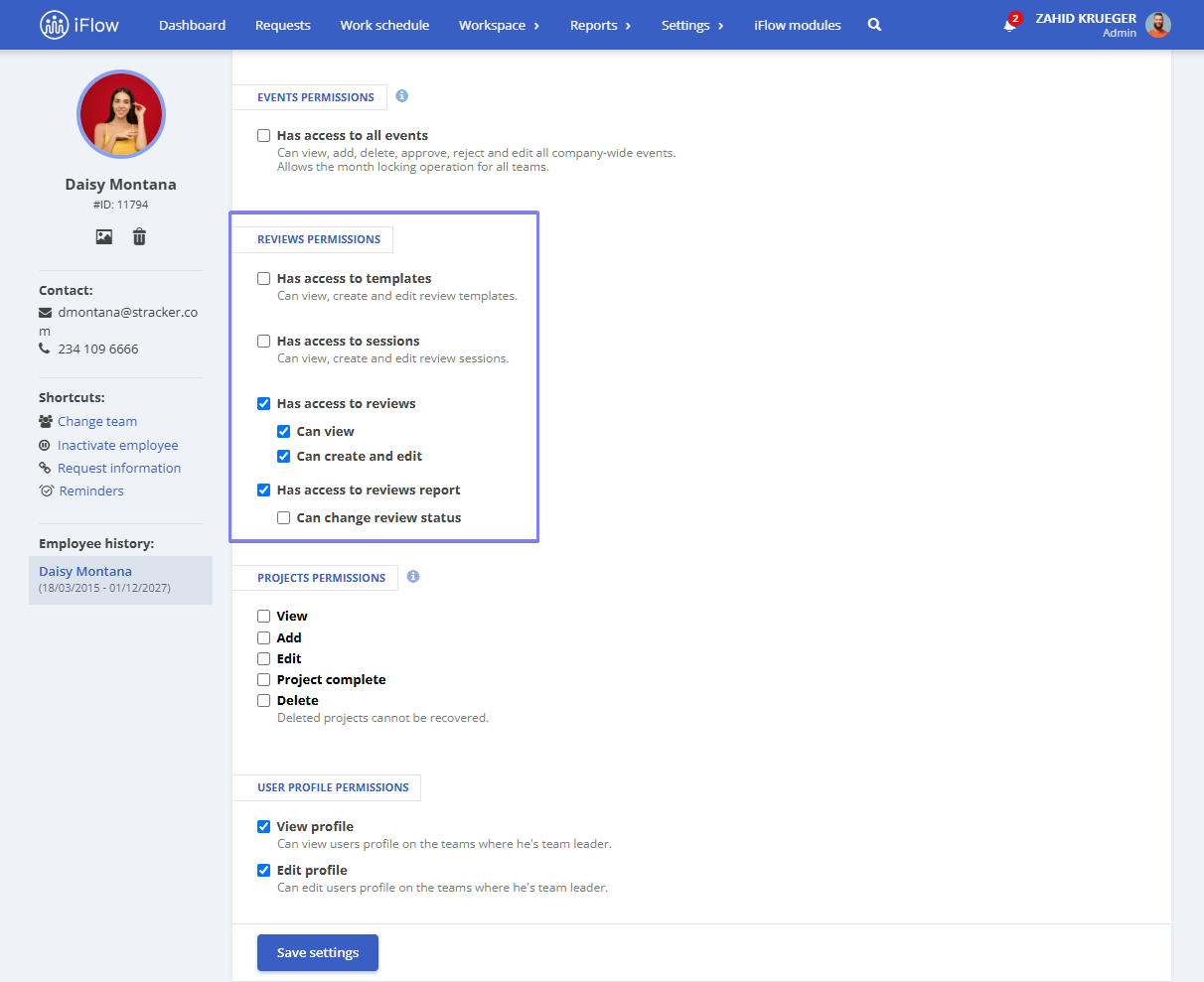Viewport: 1204px width, 982px height.
Task: Check the Project complete permission
Action: tap(263, 679)
